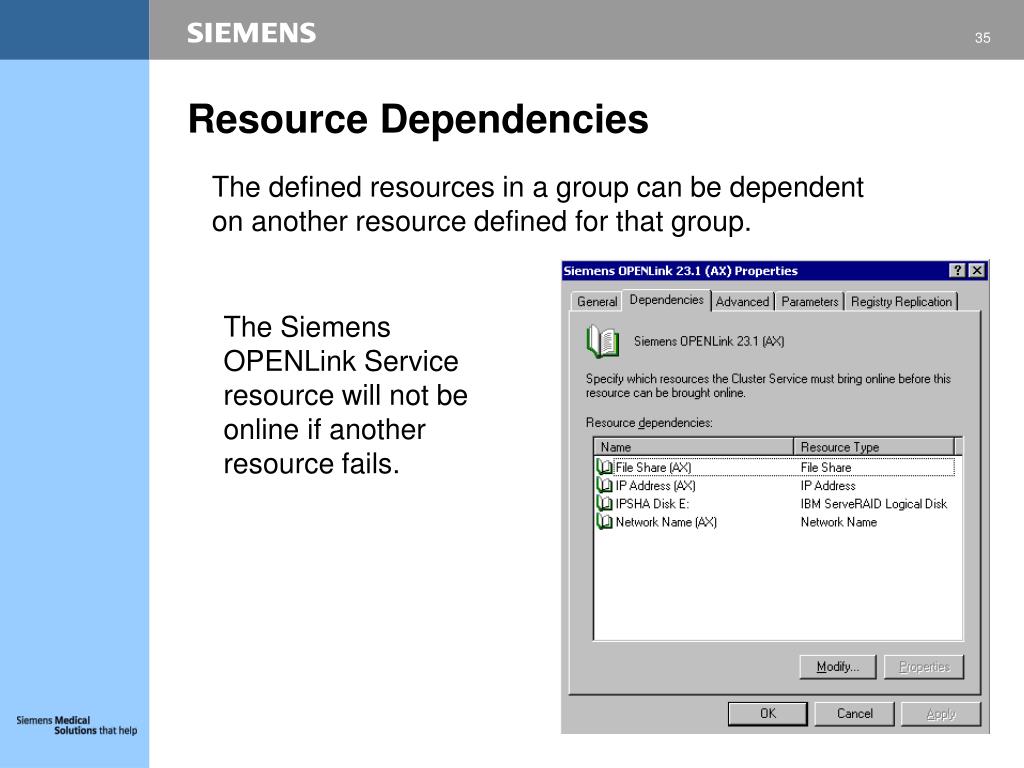The image size is (1024, 768).
Task: Select the IPSHA Disk E: dependency row
Action: click(775, 504)
